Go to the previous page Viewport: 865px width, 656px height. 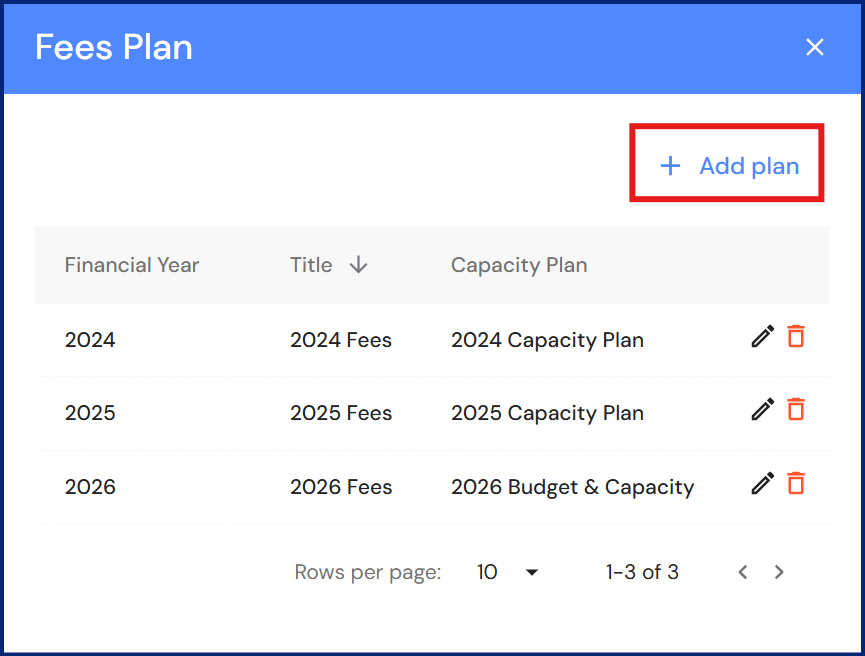[x=743, y=573]
